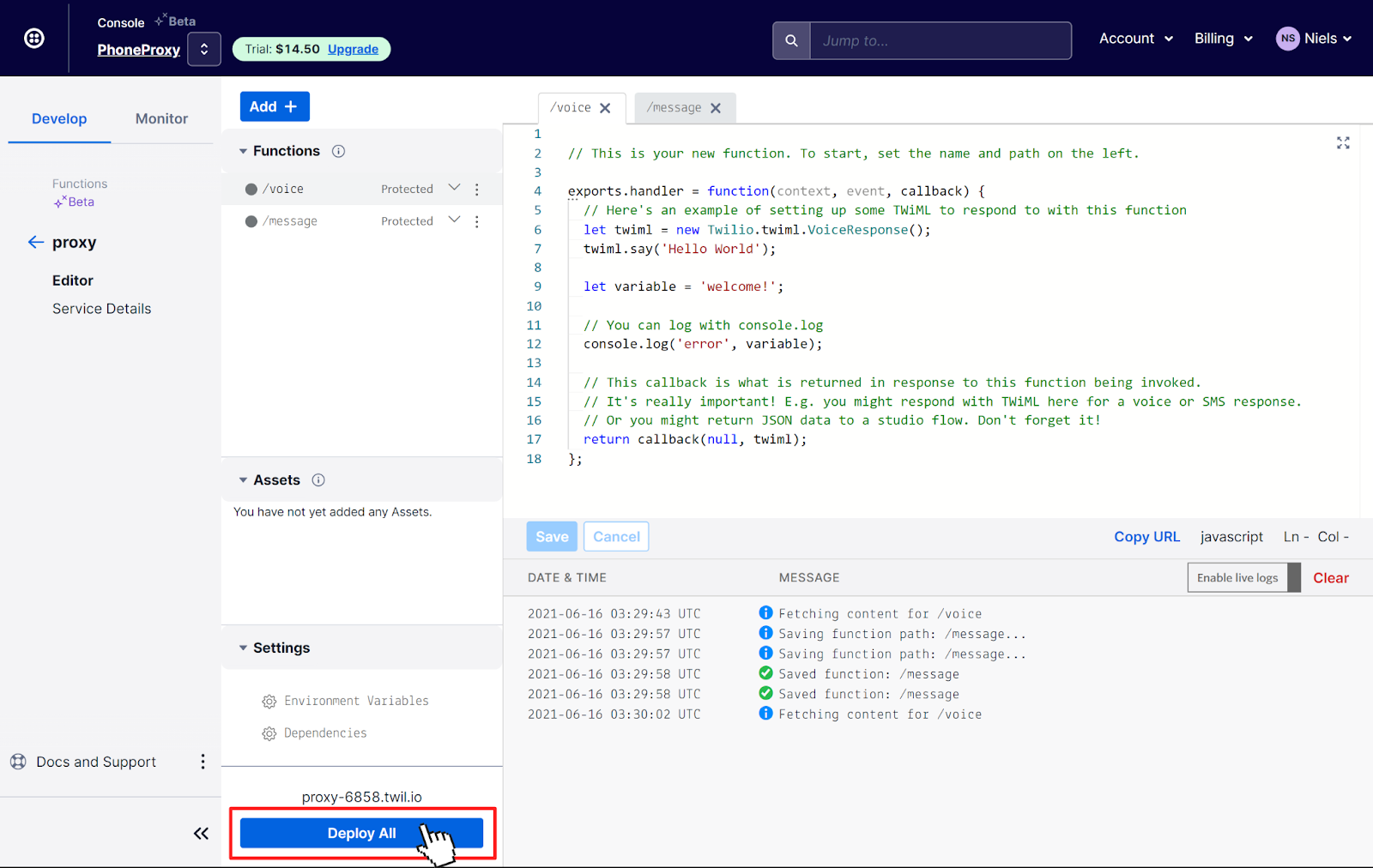Open the /message kebab options menu
This screenshot has height=868, width=1373.
tap(477, 221)
